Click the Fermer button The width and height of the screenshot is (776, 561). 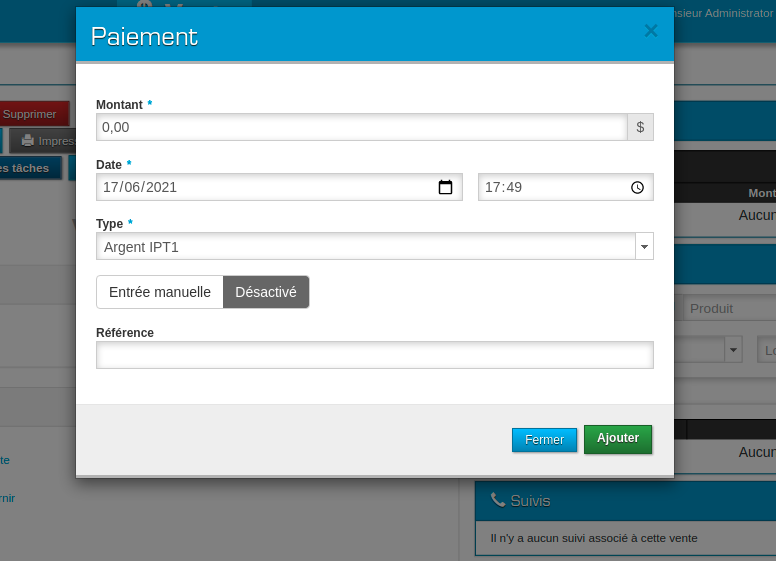[x=544, y=440]
